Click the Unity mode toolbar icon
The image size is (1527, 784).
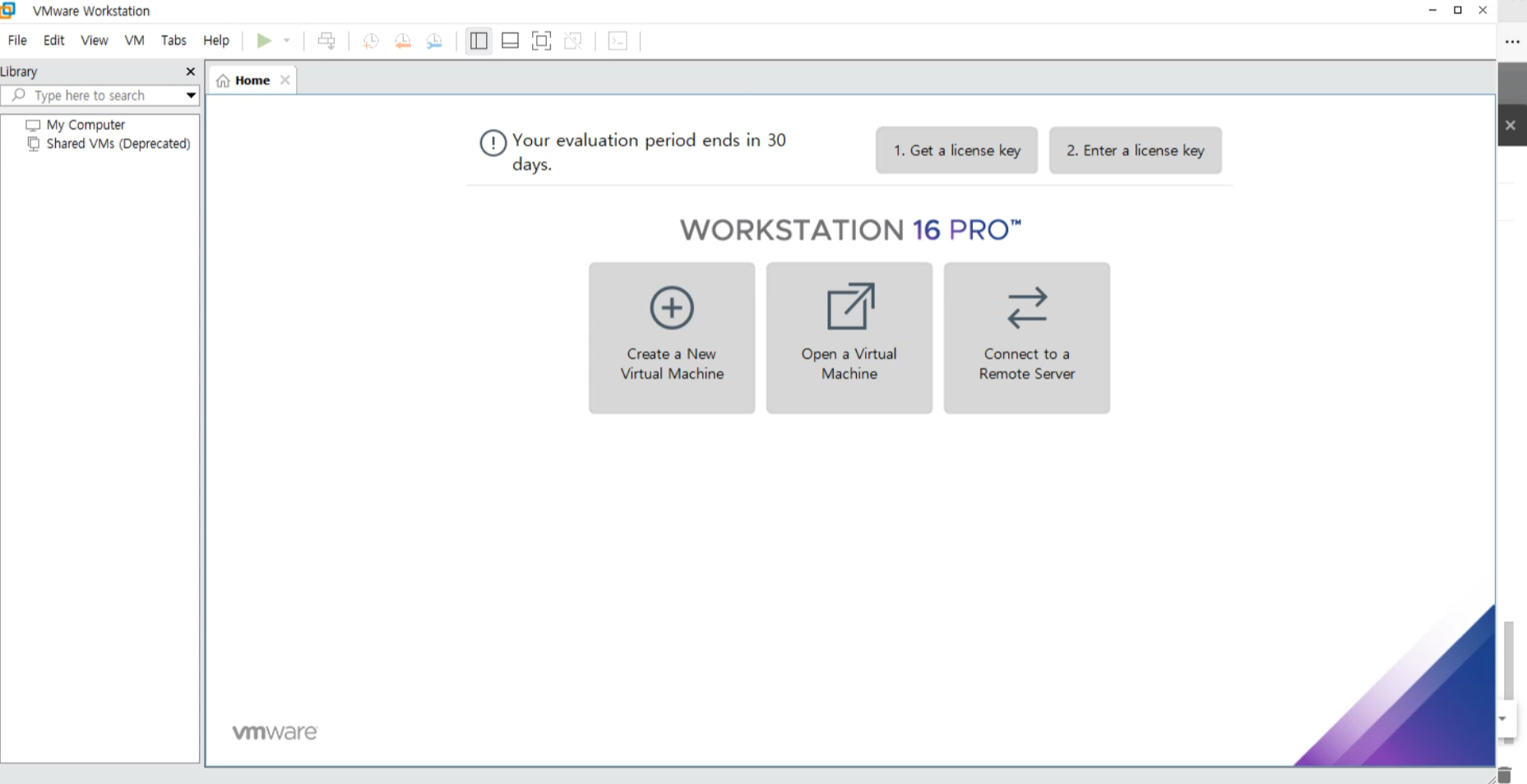573,40
